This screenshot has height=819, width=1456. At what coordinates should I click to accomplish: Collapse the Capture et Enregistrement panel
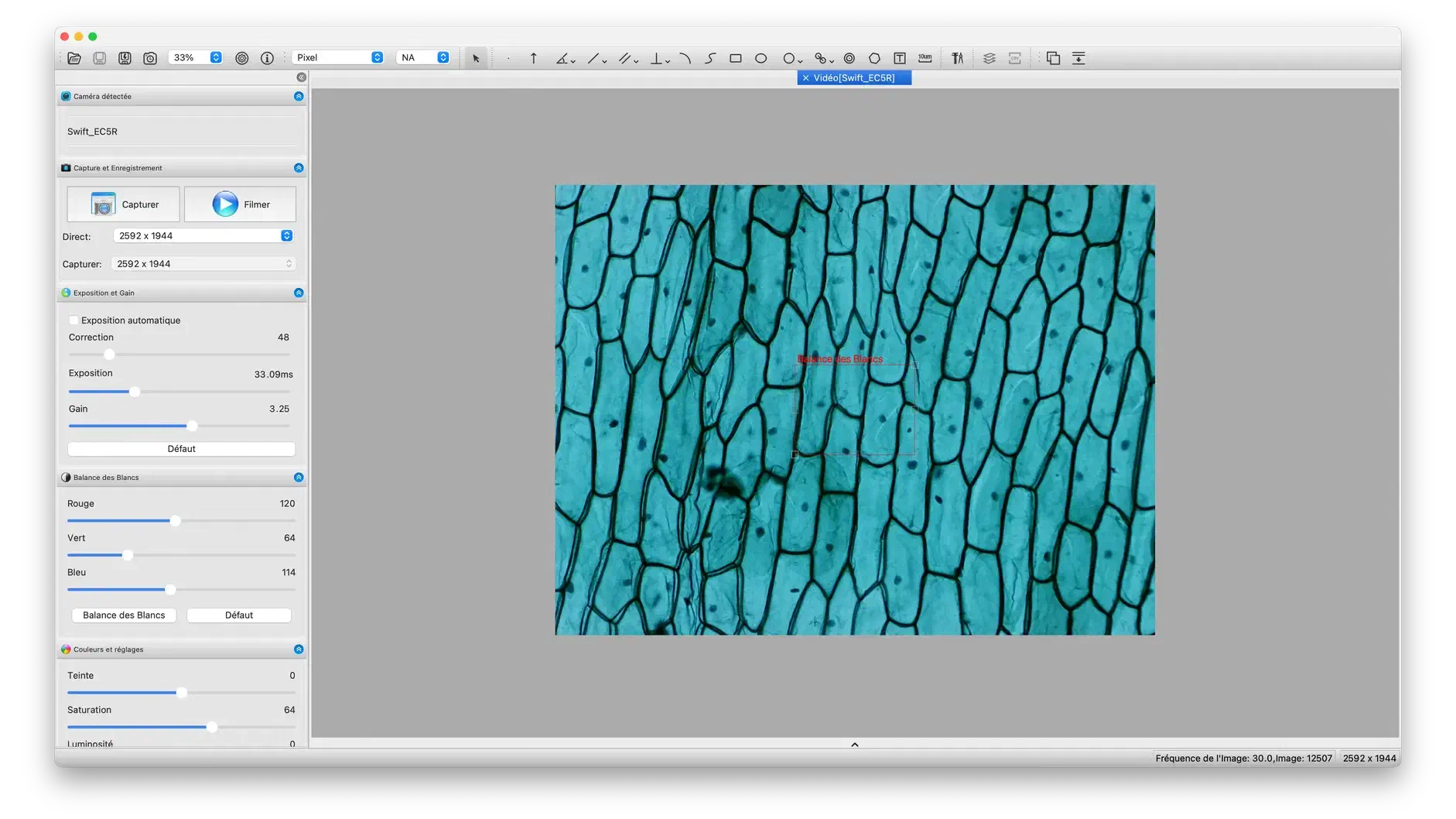point(299,168)
